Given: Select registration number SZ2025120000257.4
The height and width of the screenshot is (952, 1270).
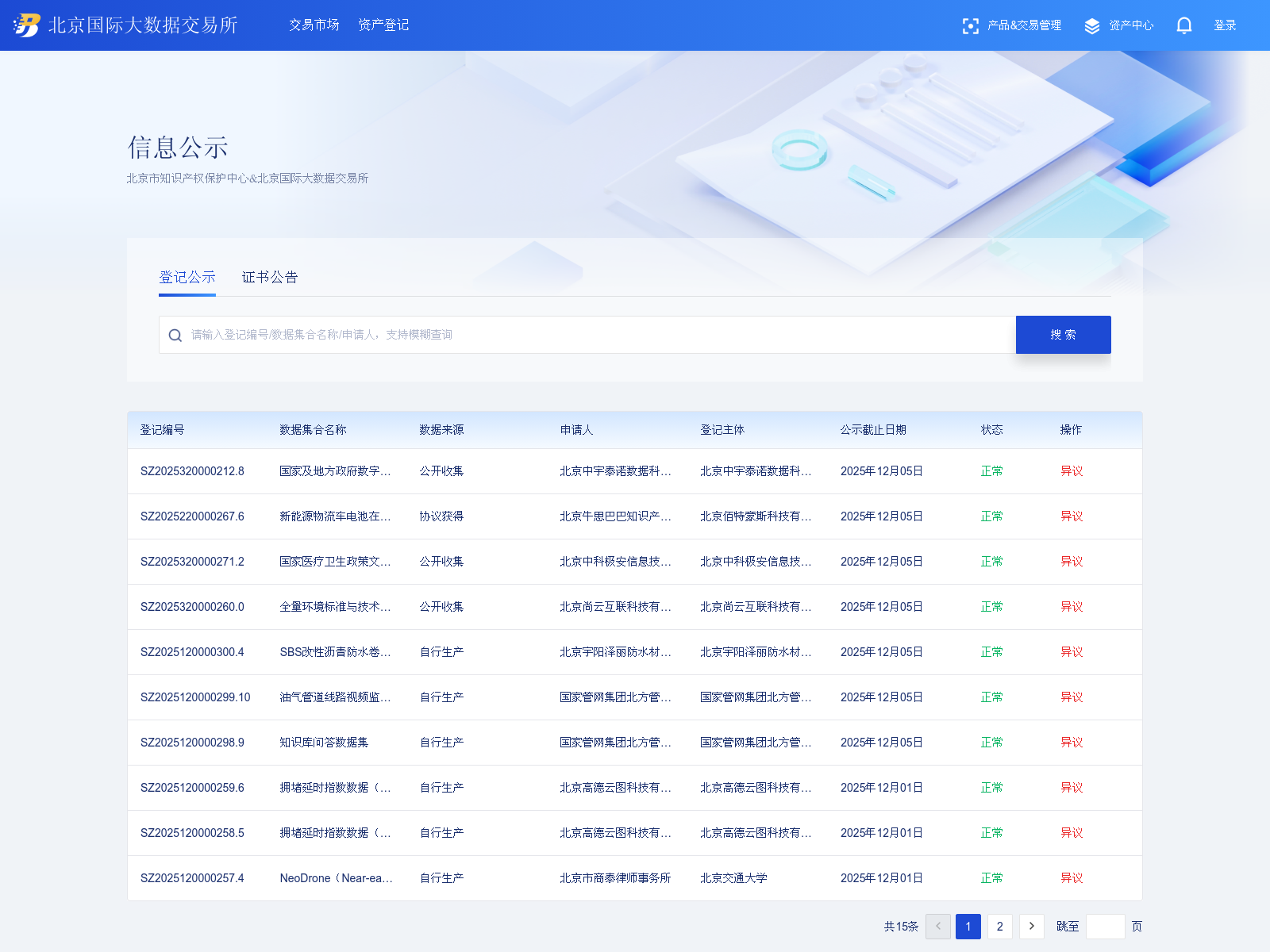Looking at the screenshot, I should (x=192, y=878).
